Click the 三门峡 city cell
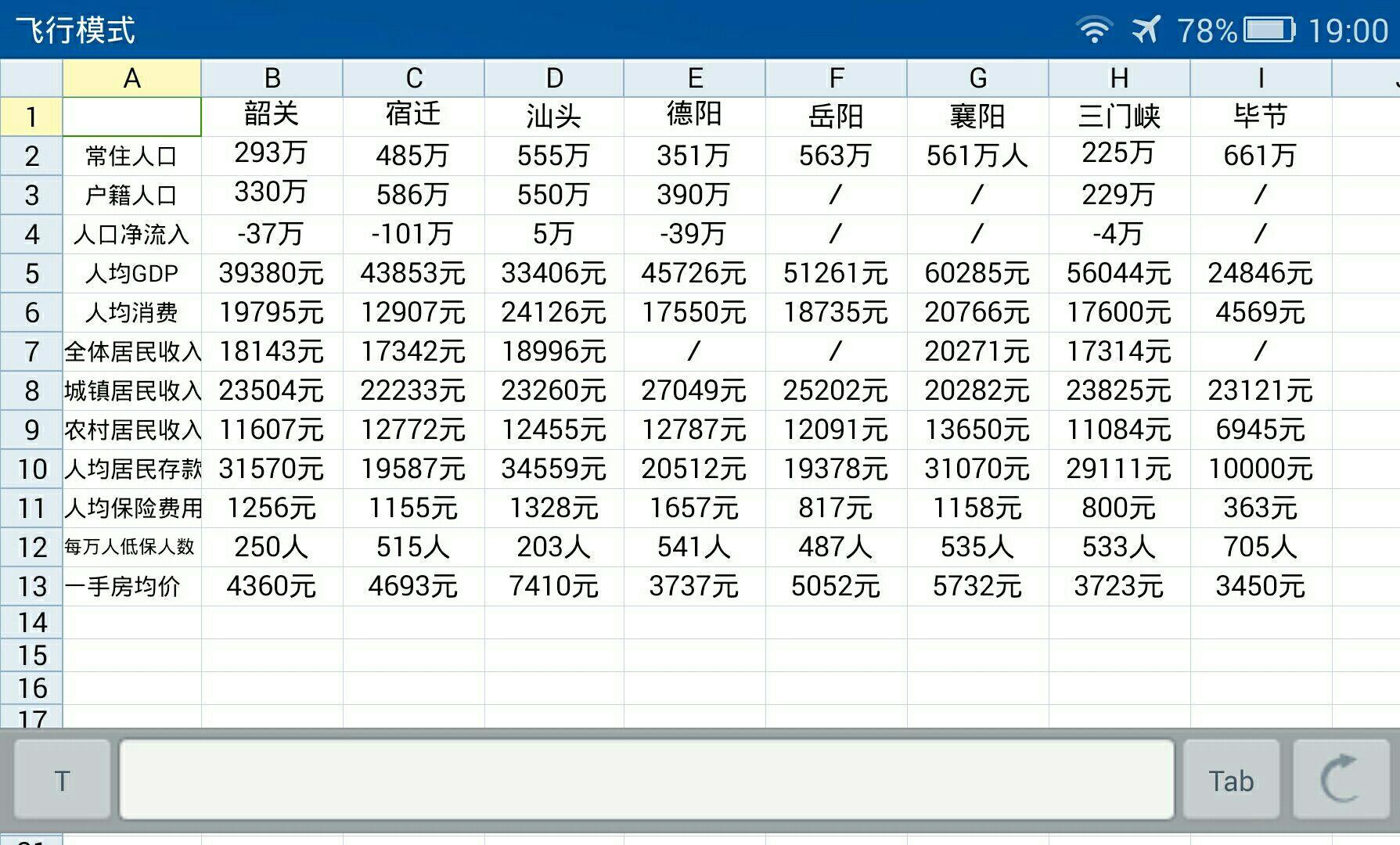Viewport: 1400px width, 845px height. (x=1119, y=117)
